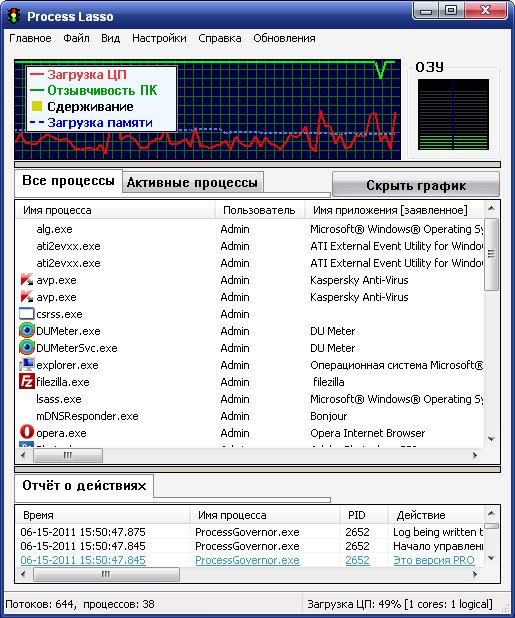Click the Process Lasso traffic light title icon

point(14,16)
